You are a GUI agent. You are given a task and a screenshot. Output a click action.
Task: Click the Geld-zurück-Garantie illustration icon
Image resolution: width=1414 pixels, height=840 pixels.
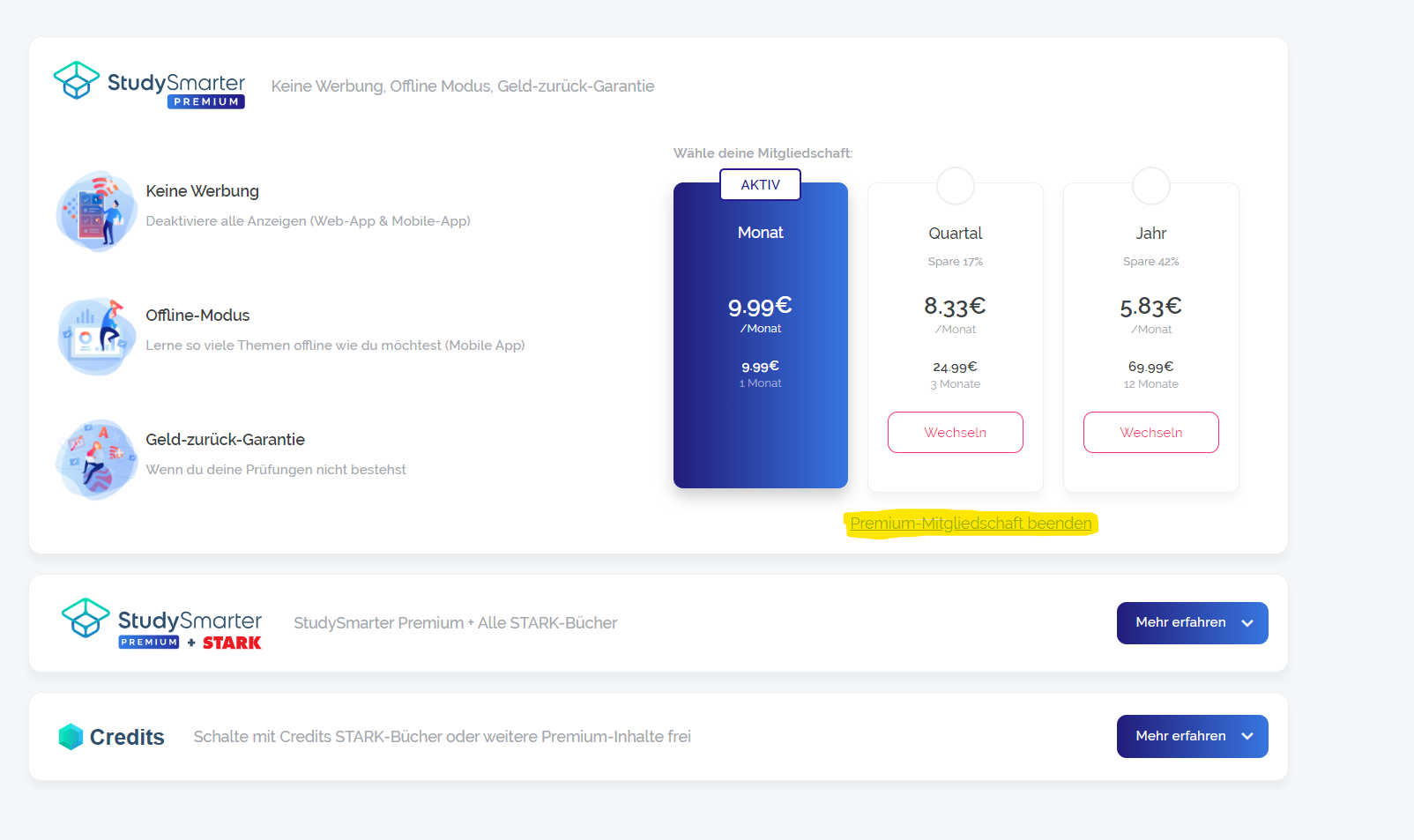[96, 459]
